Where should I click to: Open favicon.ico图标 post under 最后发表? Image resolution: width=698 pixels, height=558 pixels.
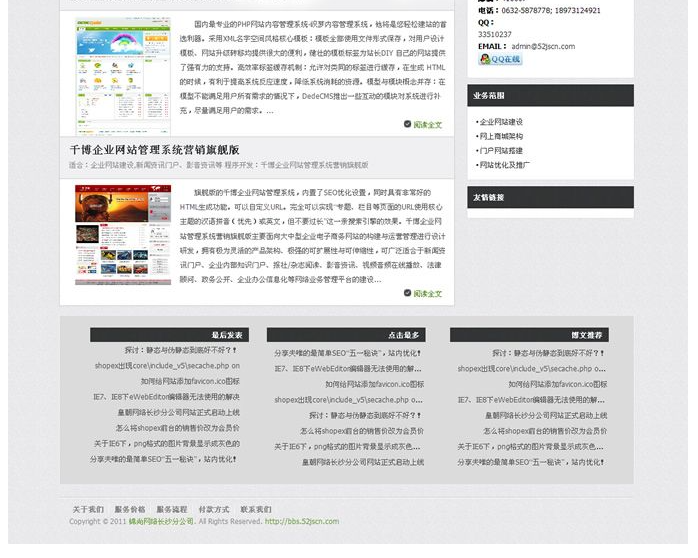[191, 381]
